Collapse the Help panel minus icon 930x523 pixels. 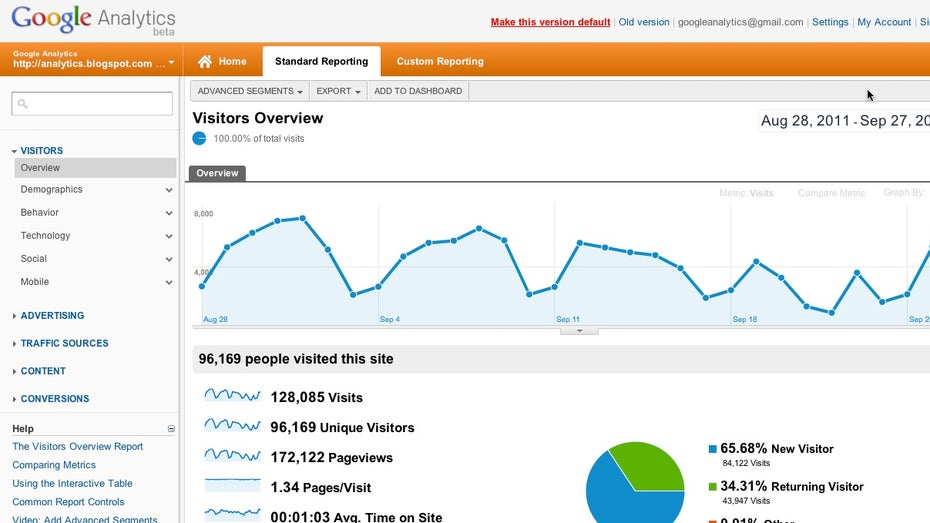(171, 428)
